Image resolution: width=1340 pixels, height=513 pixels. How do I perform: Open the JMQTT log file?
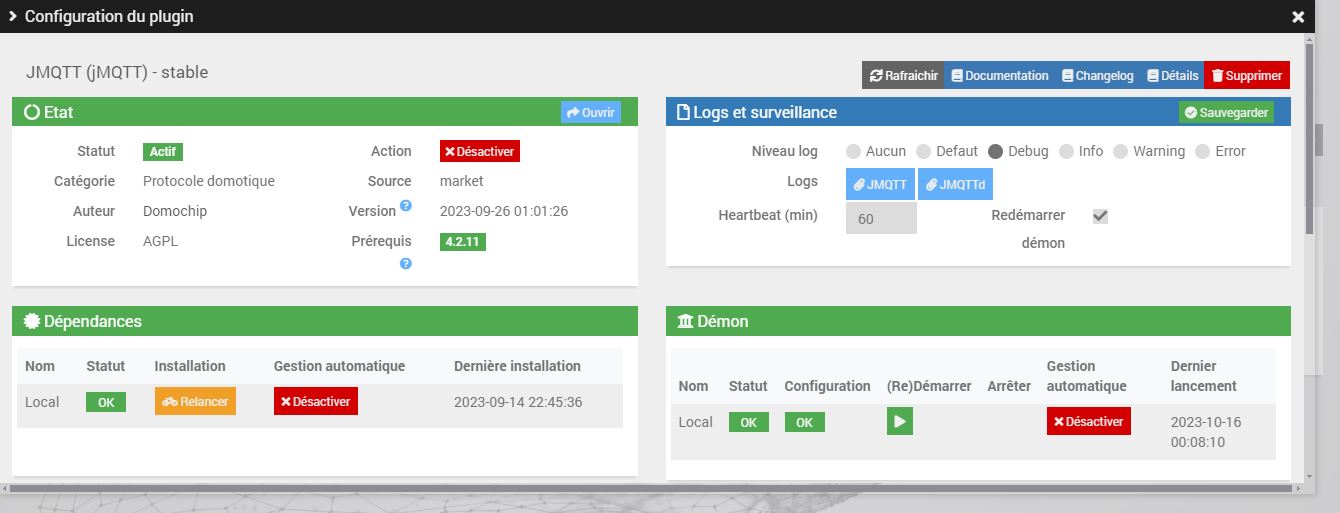coord(880,184)
